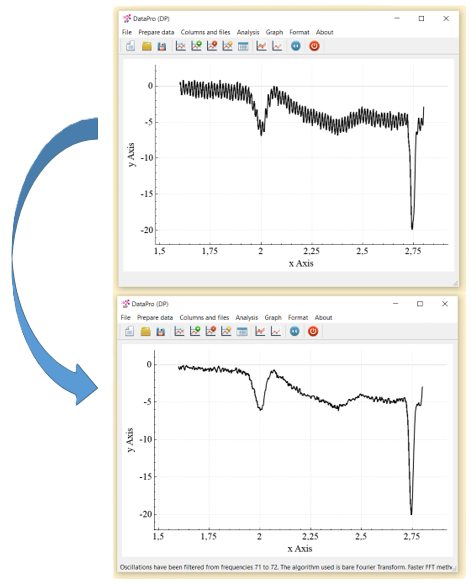Open Analysis menu in bottom window

coord(247,317)
